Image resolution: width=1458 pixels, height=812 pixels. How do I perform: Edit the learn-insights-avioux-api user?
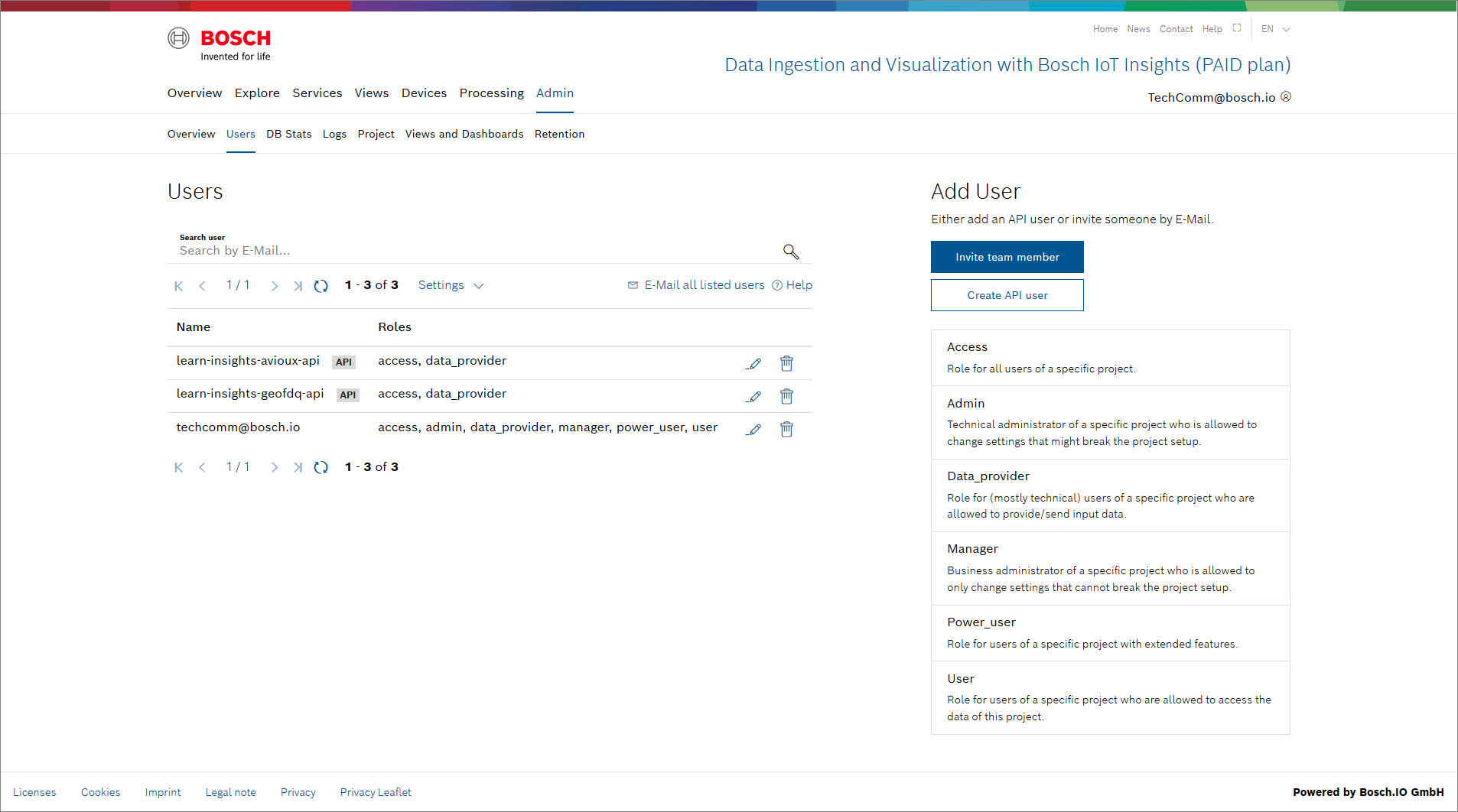(x=754, y=364)
